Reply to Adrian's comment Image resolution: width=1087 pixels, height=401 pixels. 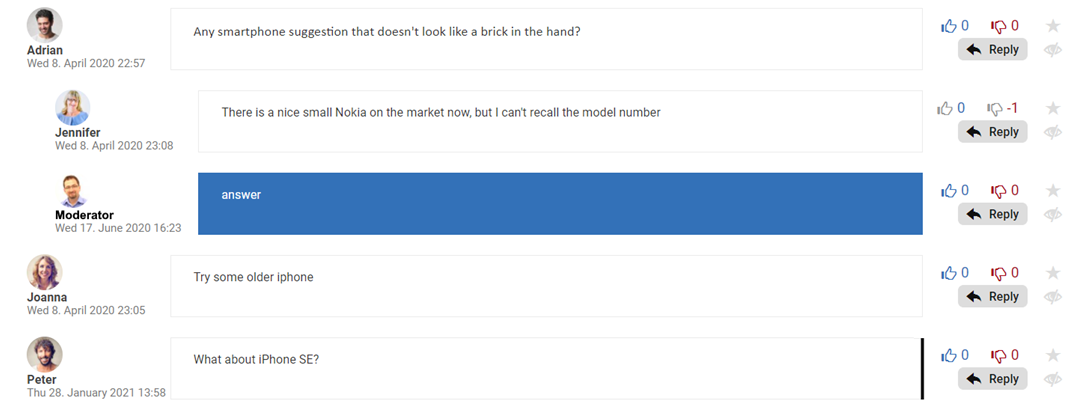[992, 49]
